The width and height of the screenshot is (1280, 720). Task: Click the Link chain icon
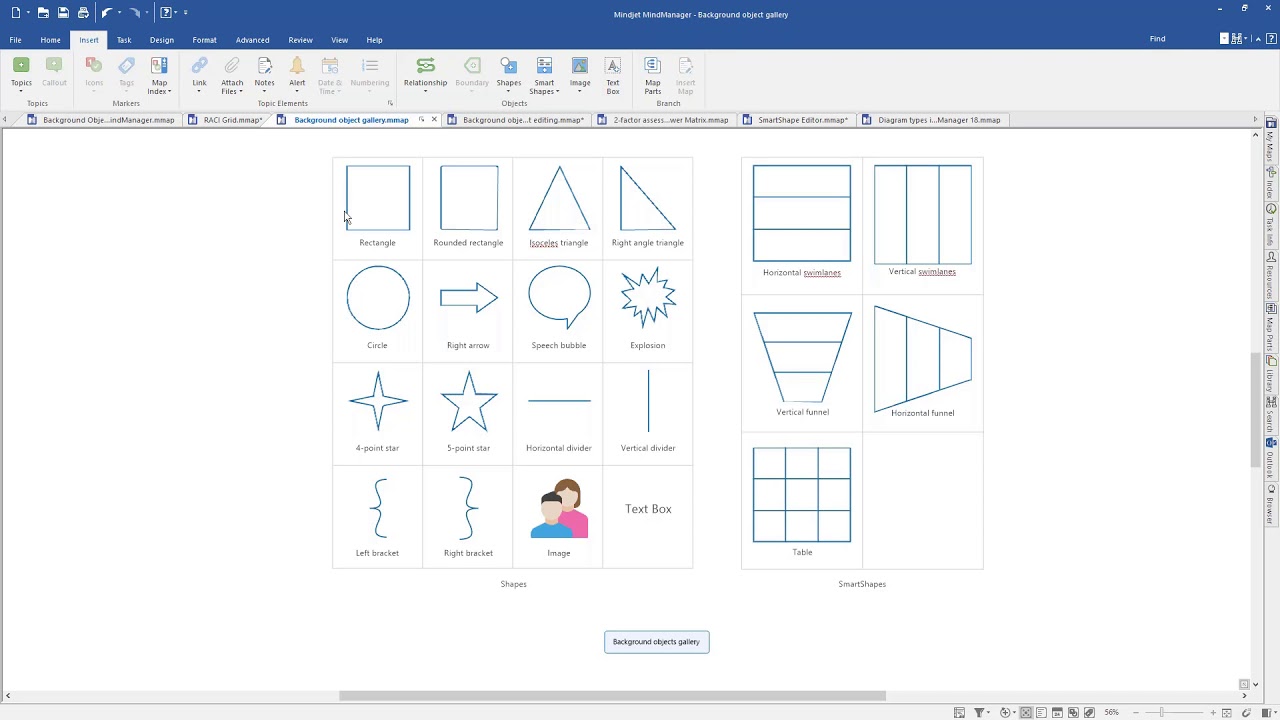[x=199, y=66]
